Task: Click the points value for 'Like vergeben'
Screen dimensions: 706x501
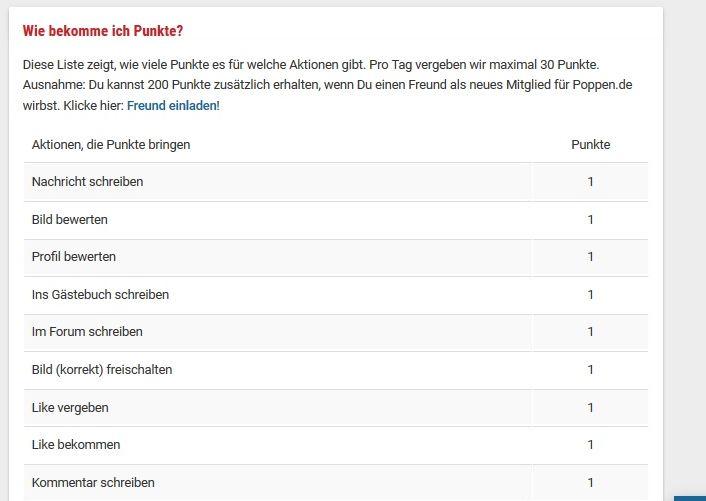Action: [590, 407]
